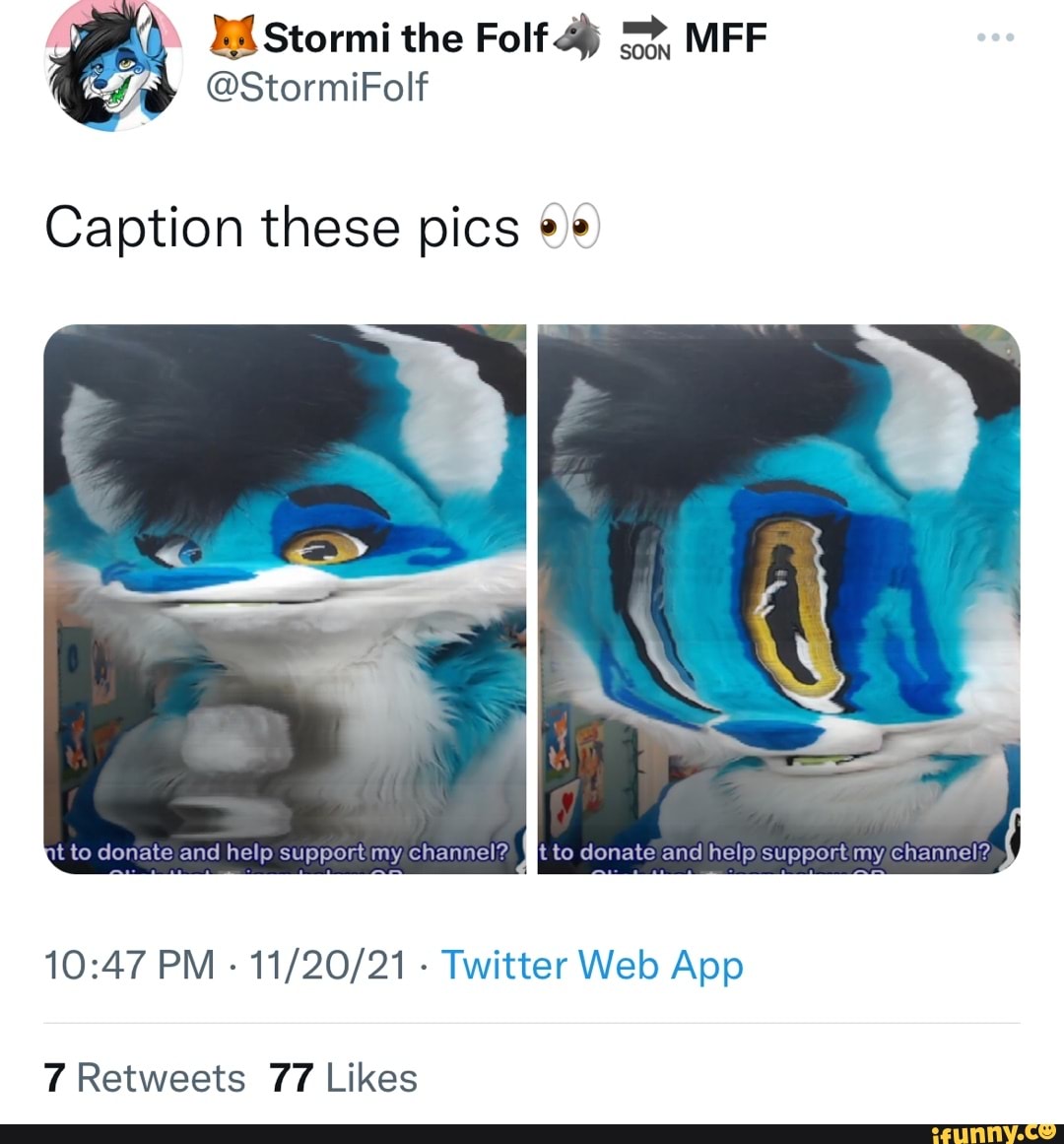
Task: View the 7 Retweets list
Action: coord(144,1078)
